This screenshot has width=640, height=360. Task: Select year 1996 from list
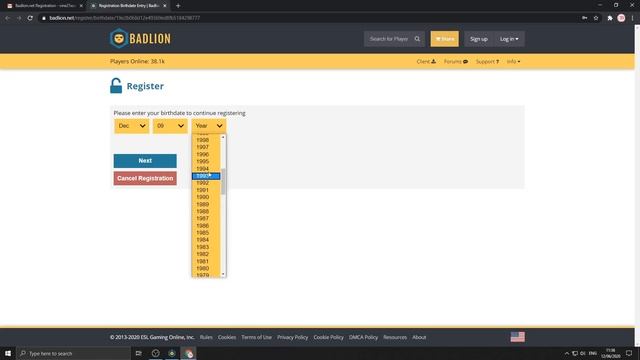206,154
